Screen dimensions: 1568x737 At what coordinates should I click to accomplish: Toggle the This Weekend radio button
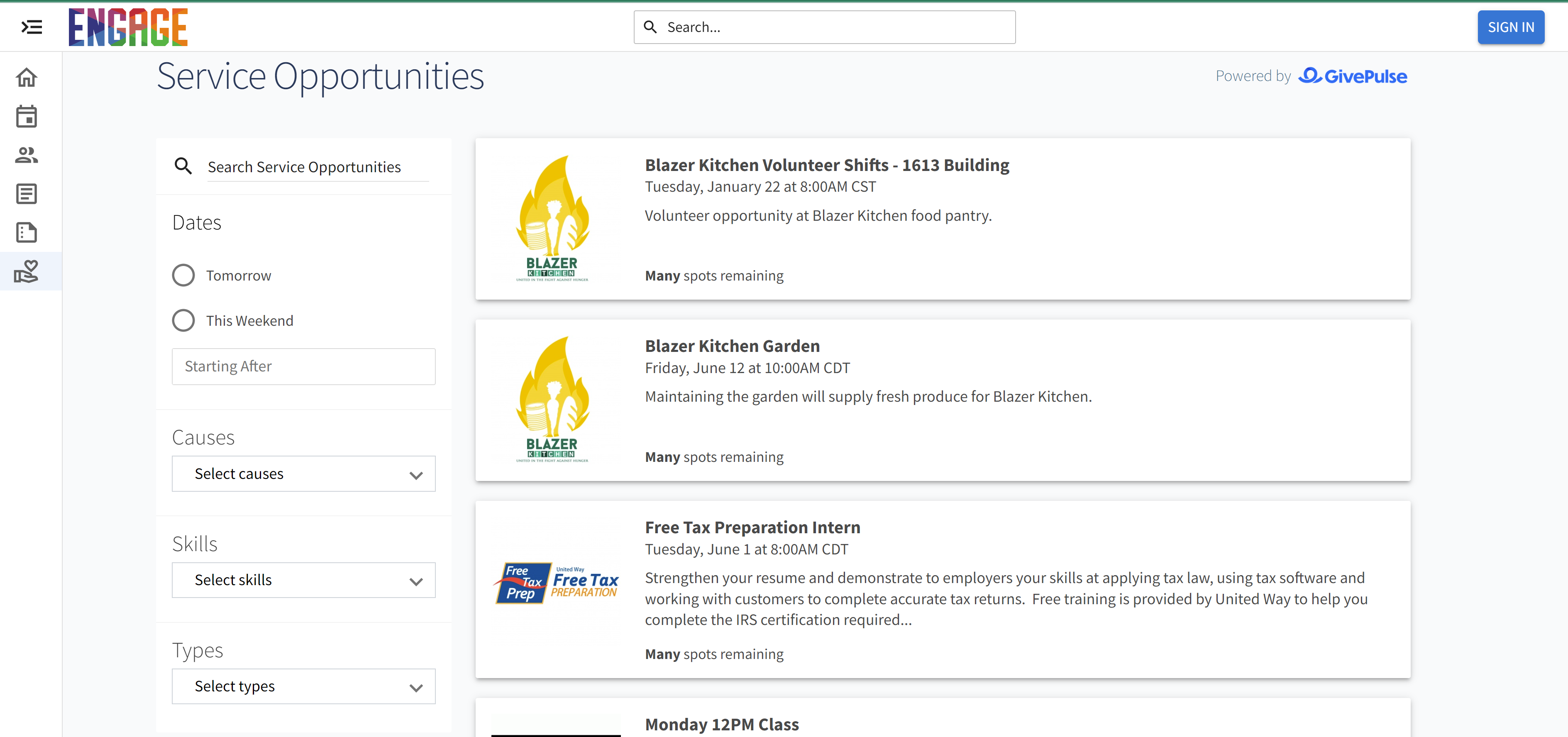click(184, 319)
